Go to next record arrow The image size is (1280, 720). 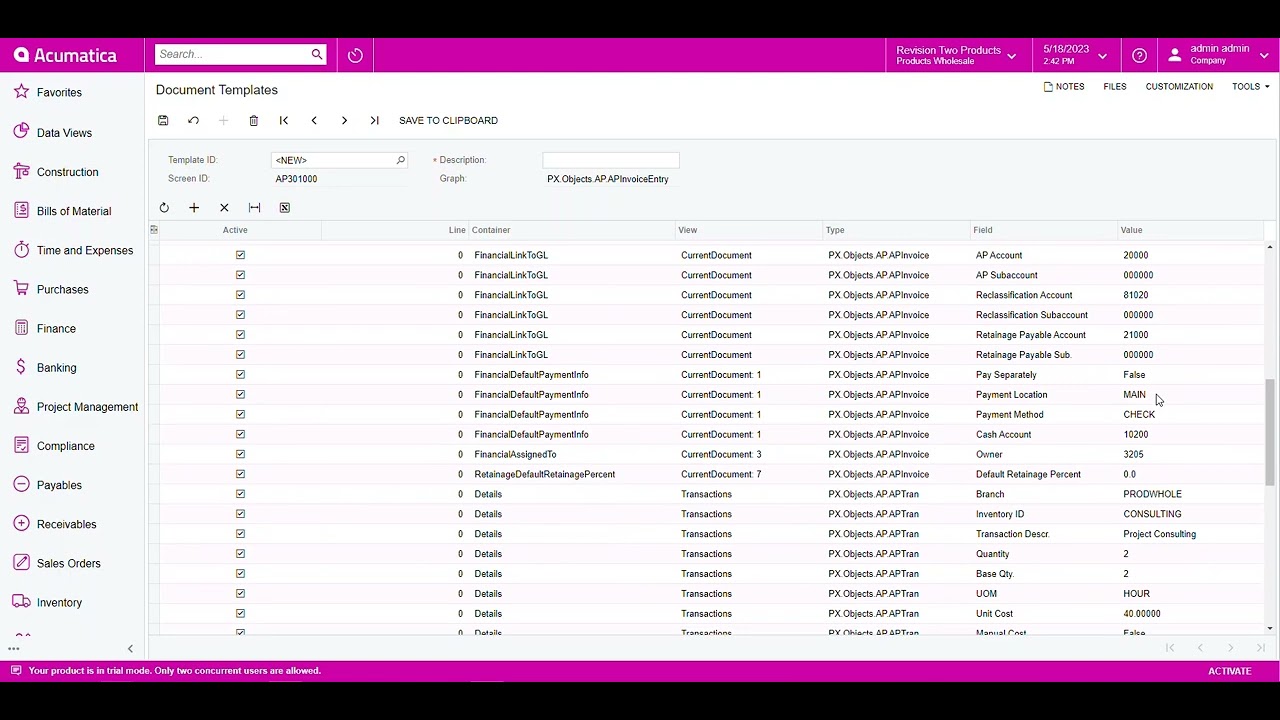pyautogui.click(x=344, y=120)
